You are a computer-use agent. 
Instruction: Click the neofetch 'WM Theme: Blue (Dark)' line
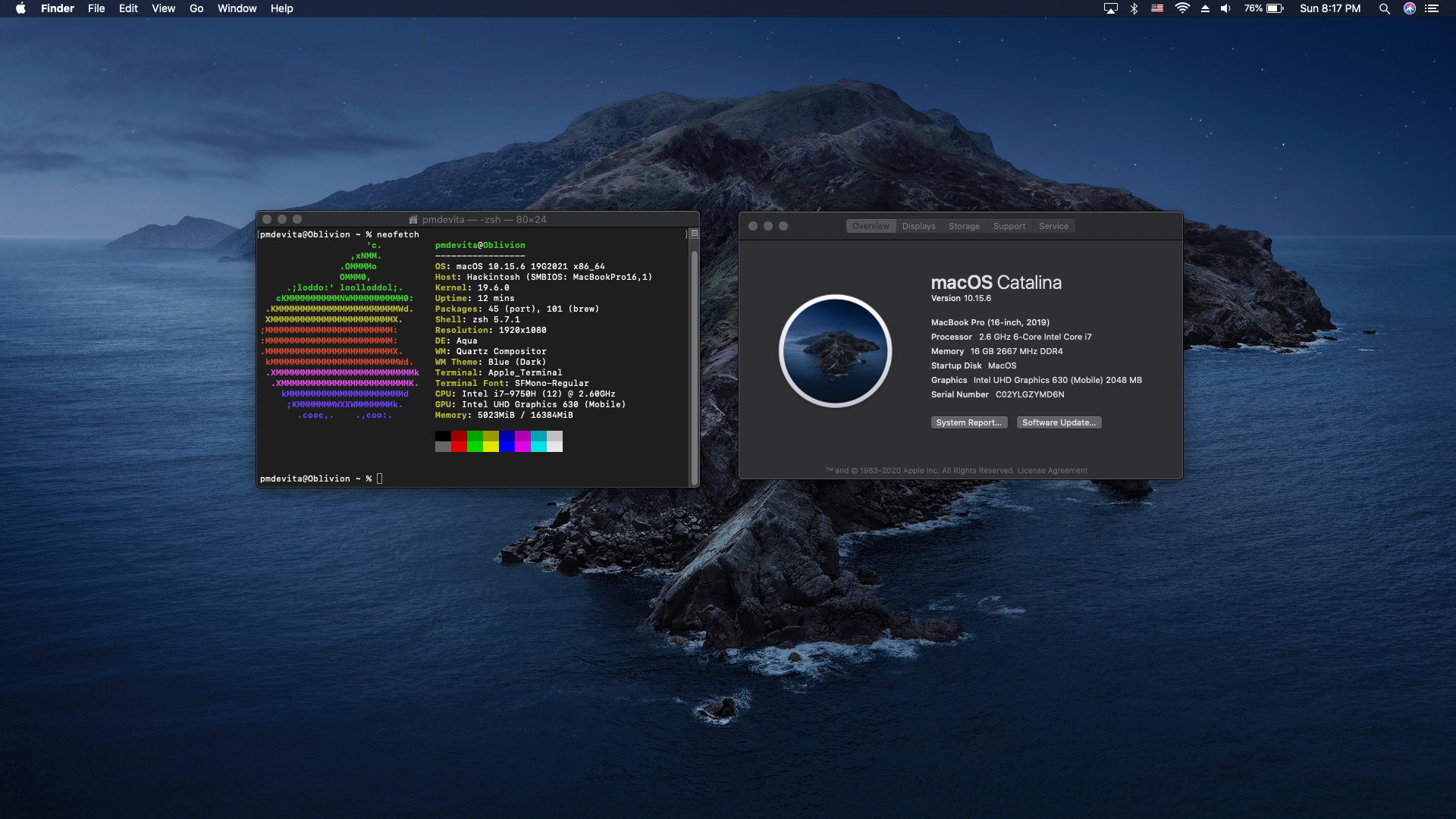pyautogui.click(x=491, y=362)
